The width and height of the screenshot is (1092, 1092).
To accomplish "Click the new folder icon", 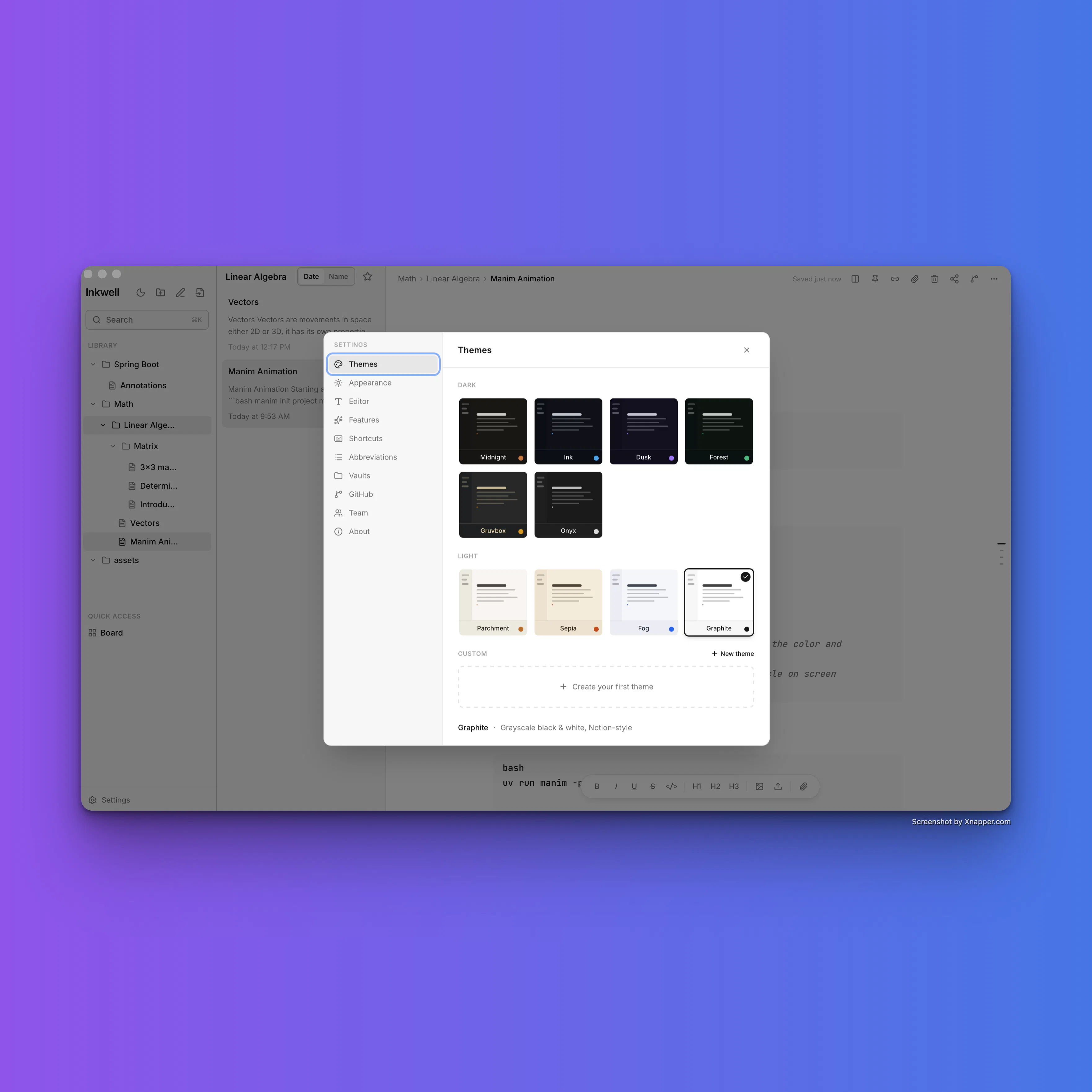I will 161,292.
